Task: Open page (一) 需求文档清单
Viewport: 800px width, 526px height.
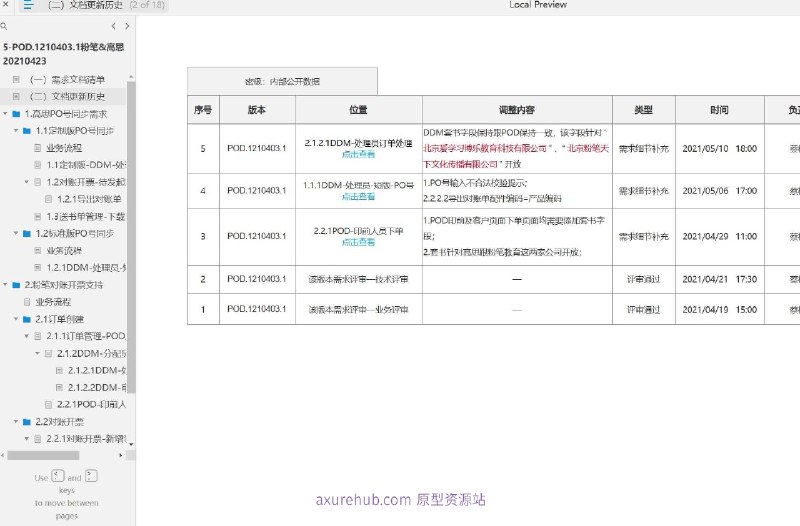Action: pyautogui.click(x=67, y=80)
